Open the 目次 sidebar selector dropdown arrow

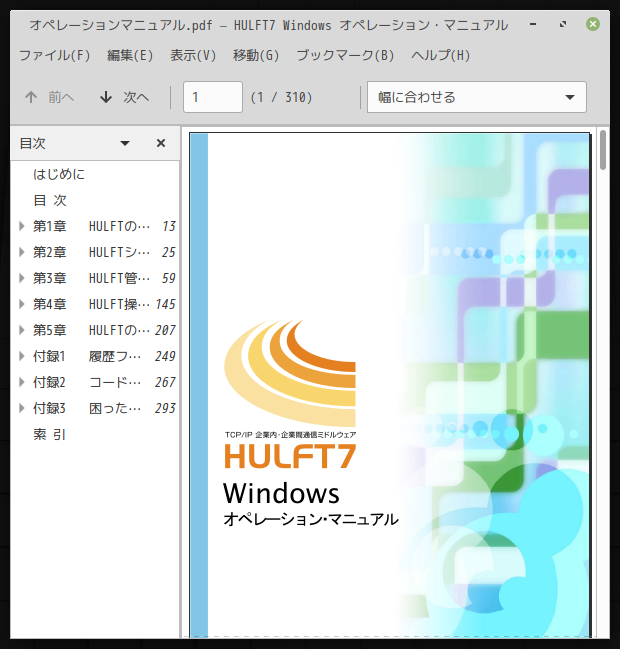[125, 144]
